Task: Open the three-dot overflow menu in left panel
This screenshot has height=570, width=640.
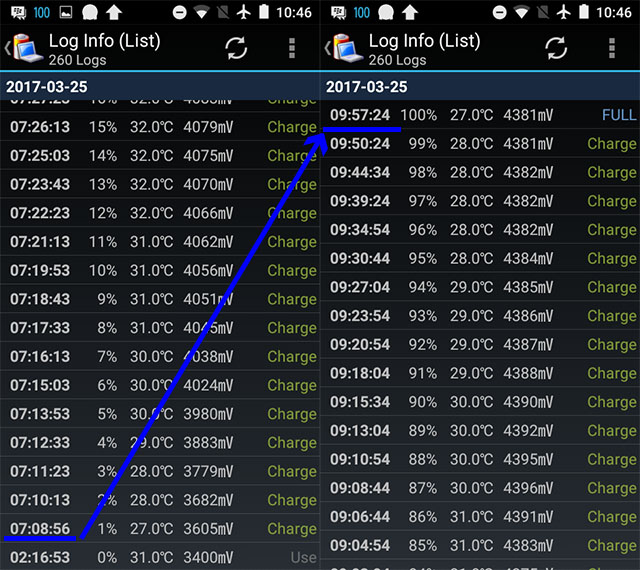Action: (292, 49)
